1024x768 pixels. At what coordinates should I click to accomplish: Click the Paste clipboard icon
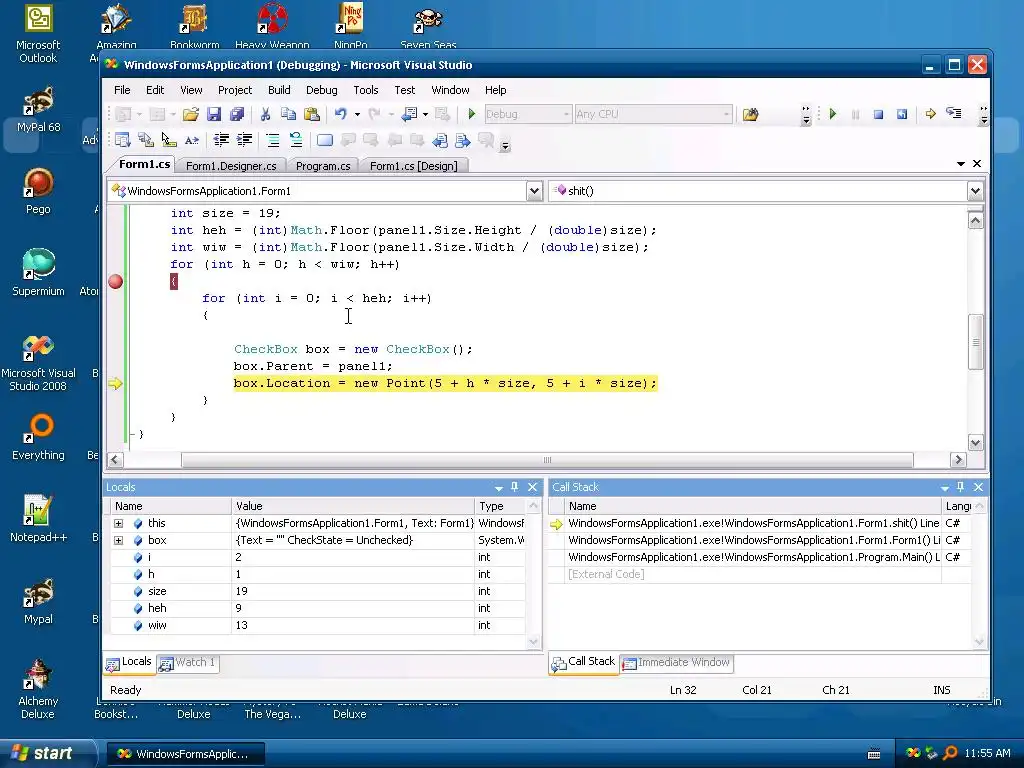tap(312, 114)
